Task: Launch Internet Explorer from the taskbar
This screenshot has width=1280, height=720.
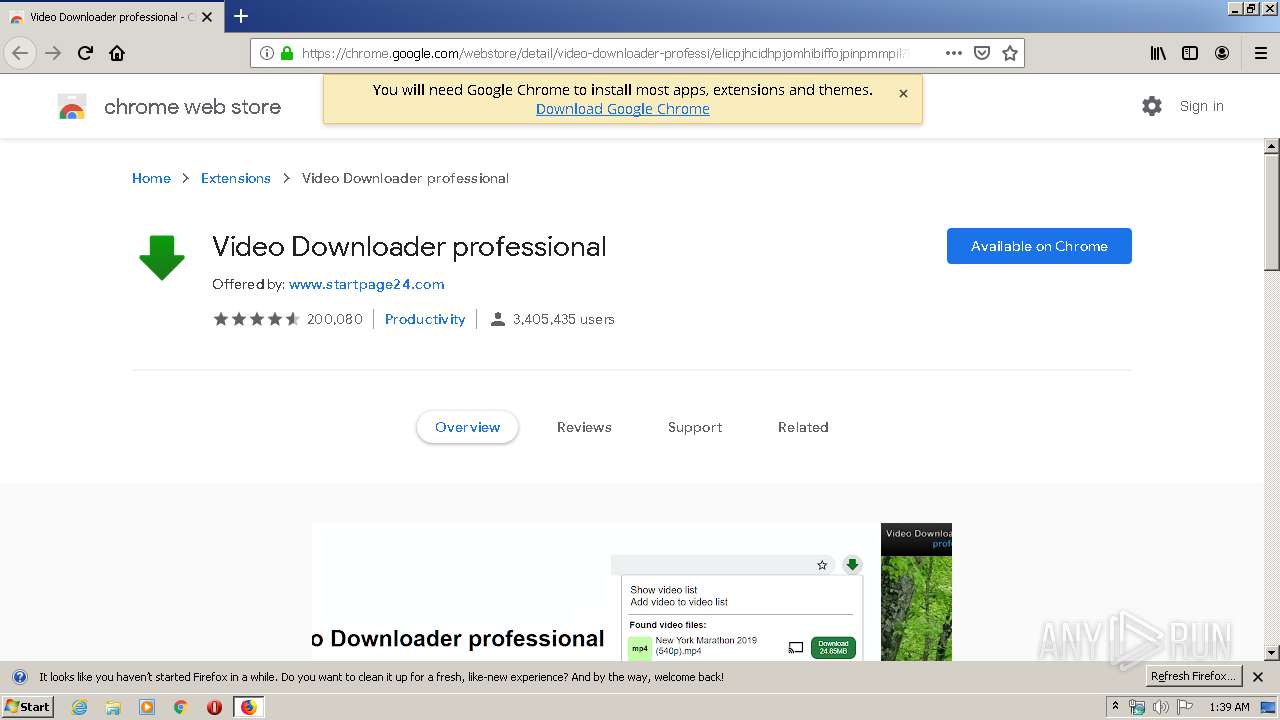Action: click(x=80, y=707)
